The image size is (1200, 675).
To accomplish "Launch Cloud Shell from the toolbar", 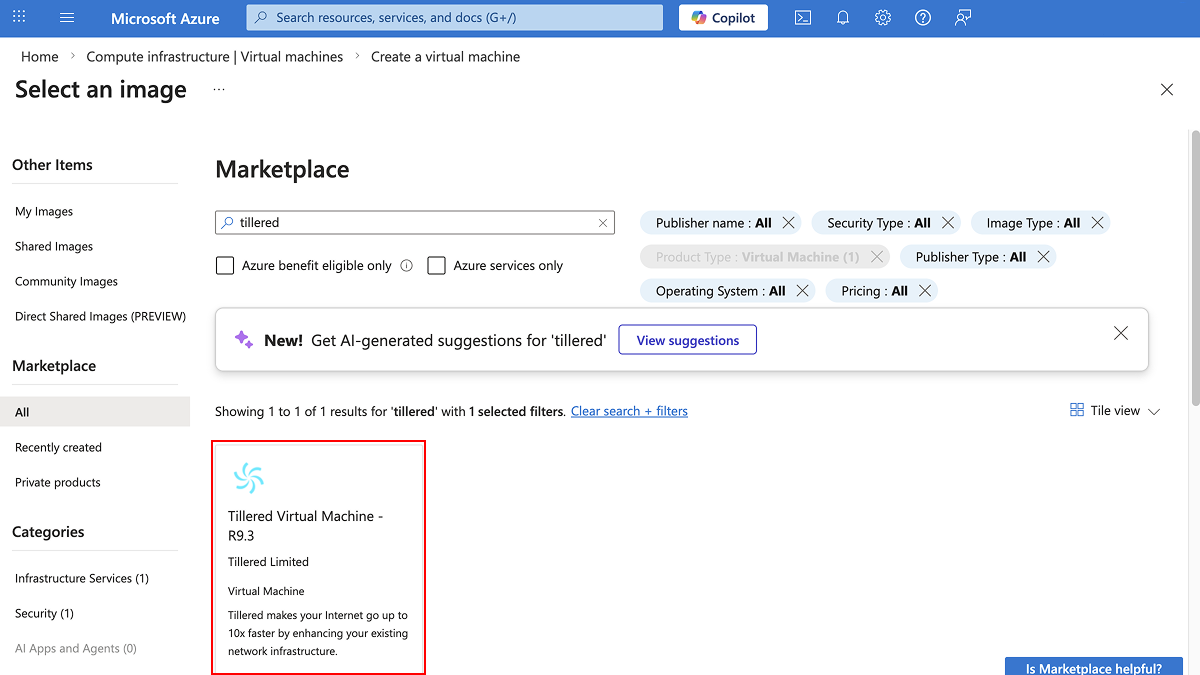I will point(802,17).
